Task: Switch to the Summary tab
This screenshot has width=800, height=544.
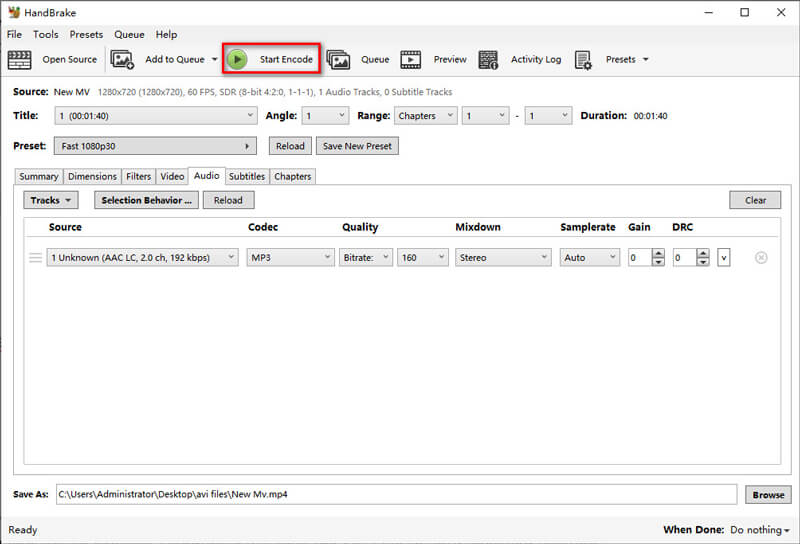Action: [x=39, y=177]
